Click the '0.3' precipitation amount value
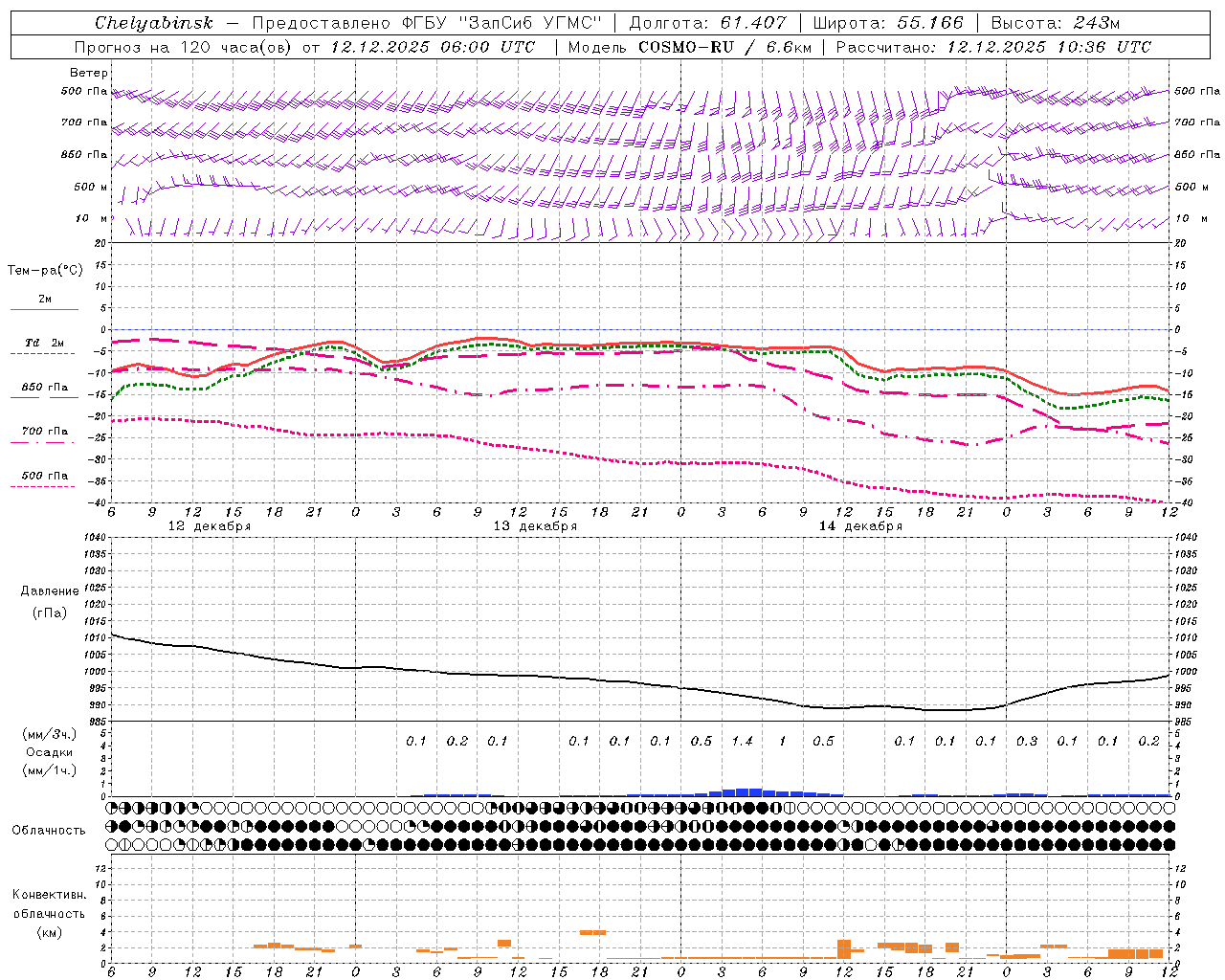 coord(1027,742)
